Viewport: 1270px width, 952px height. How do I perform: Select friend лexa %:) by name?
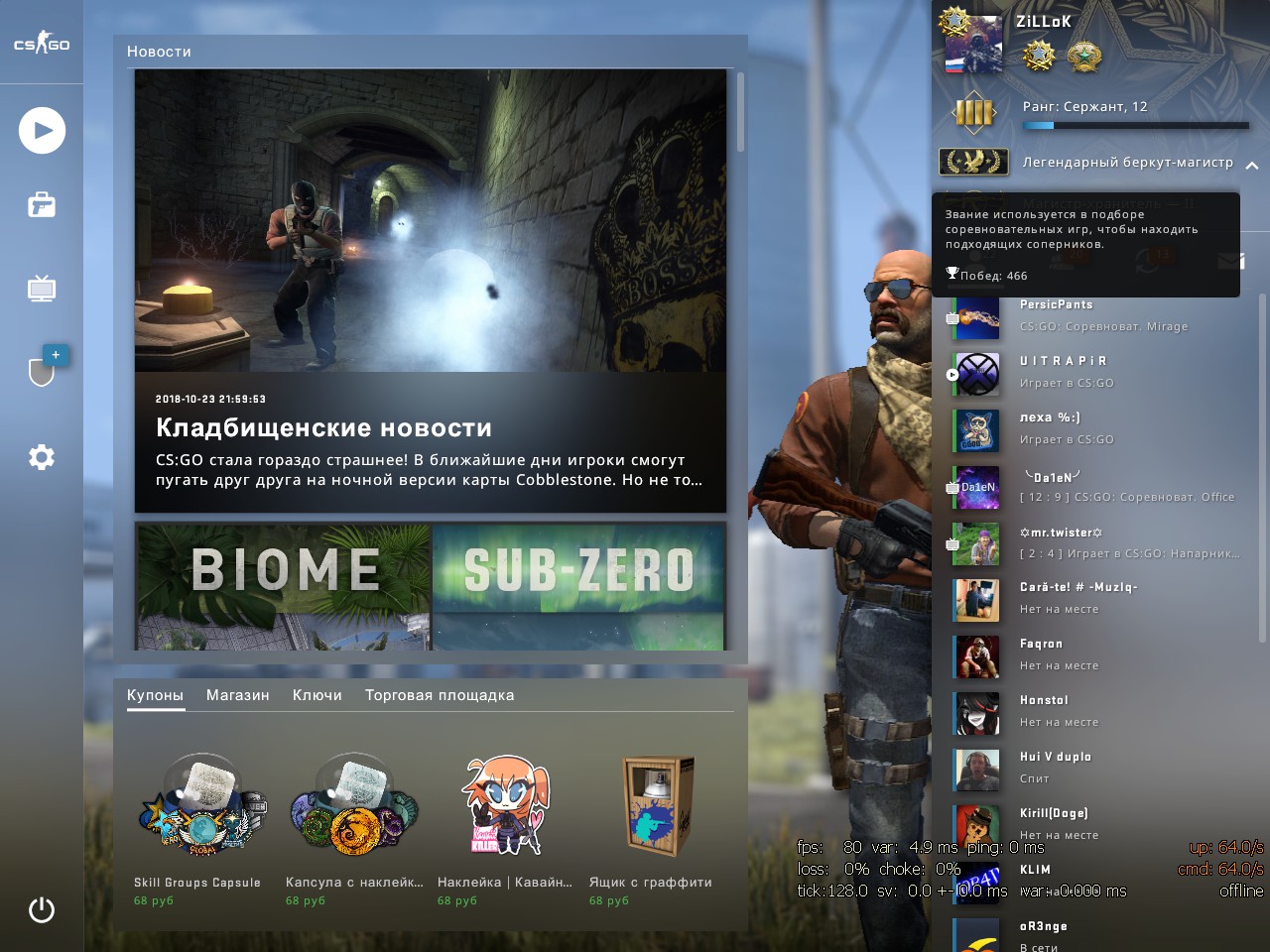(1050, 417)
